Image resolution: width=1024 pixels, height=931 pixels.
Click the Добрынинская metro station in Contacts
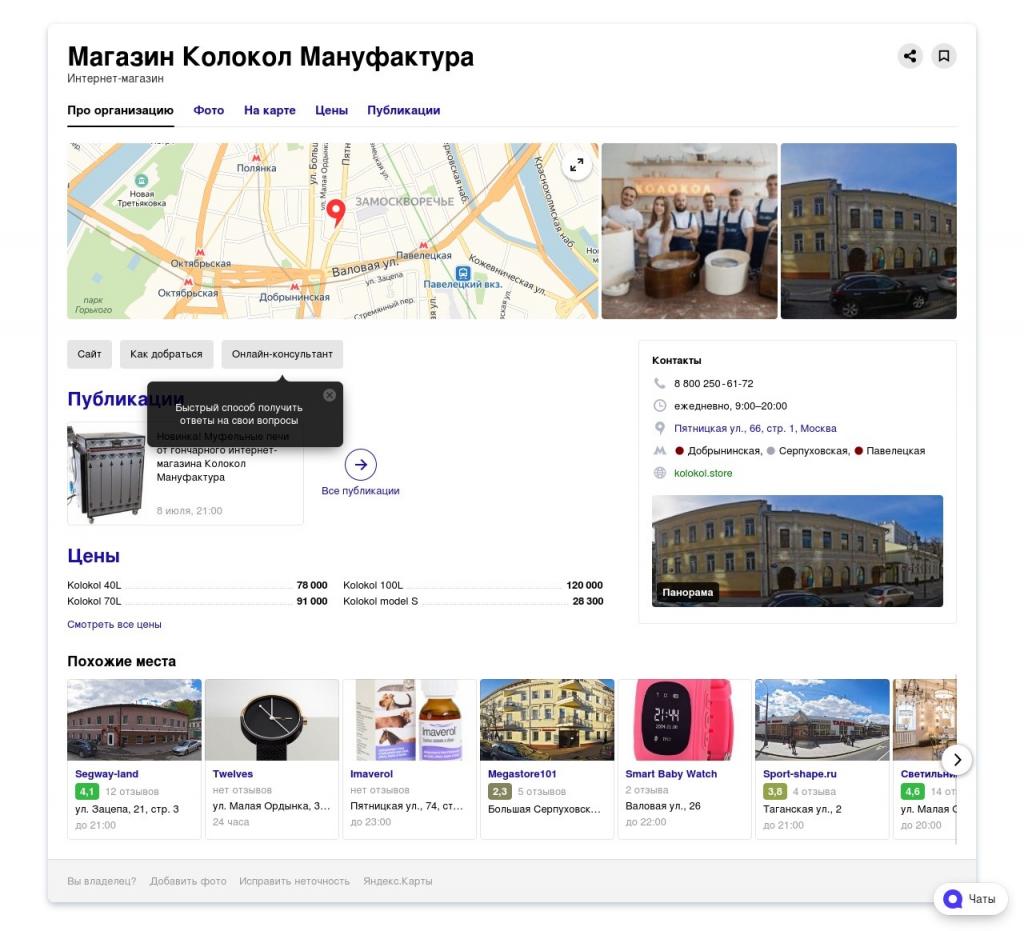click(723, 450)
